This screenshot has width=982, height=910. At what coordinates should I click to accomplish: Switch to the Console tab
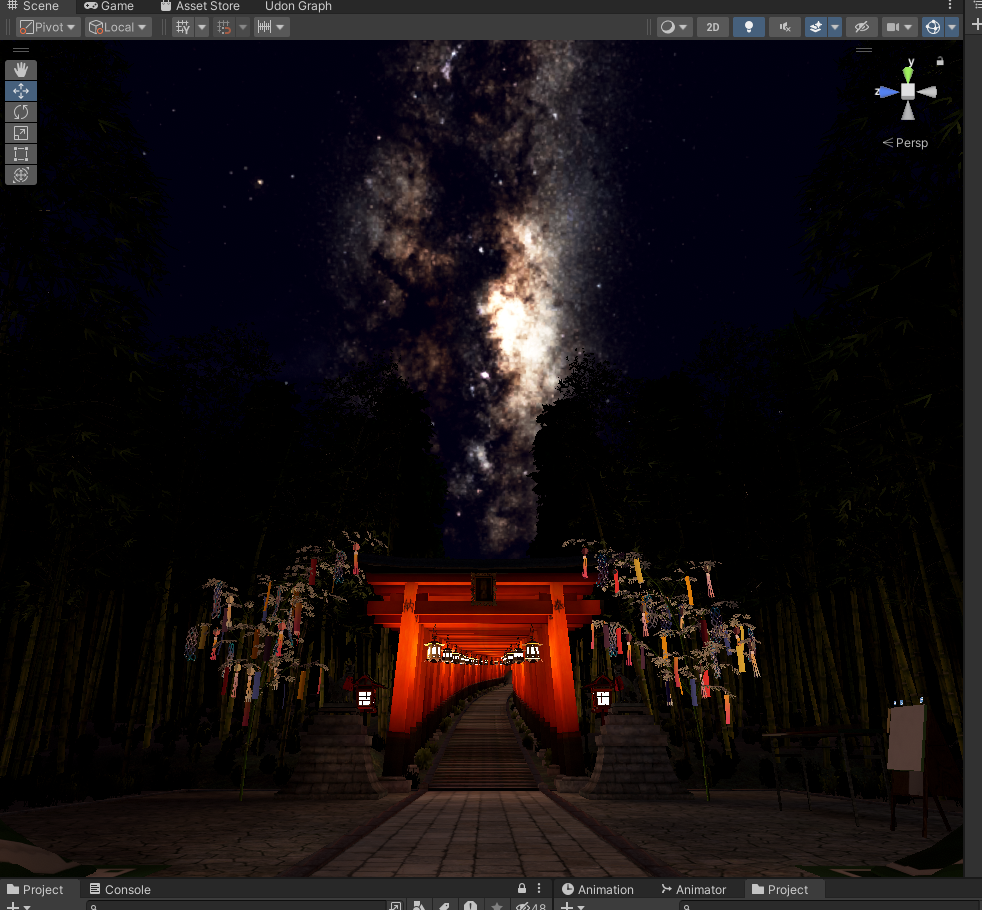coord(120,889)
